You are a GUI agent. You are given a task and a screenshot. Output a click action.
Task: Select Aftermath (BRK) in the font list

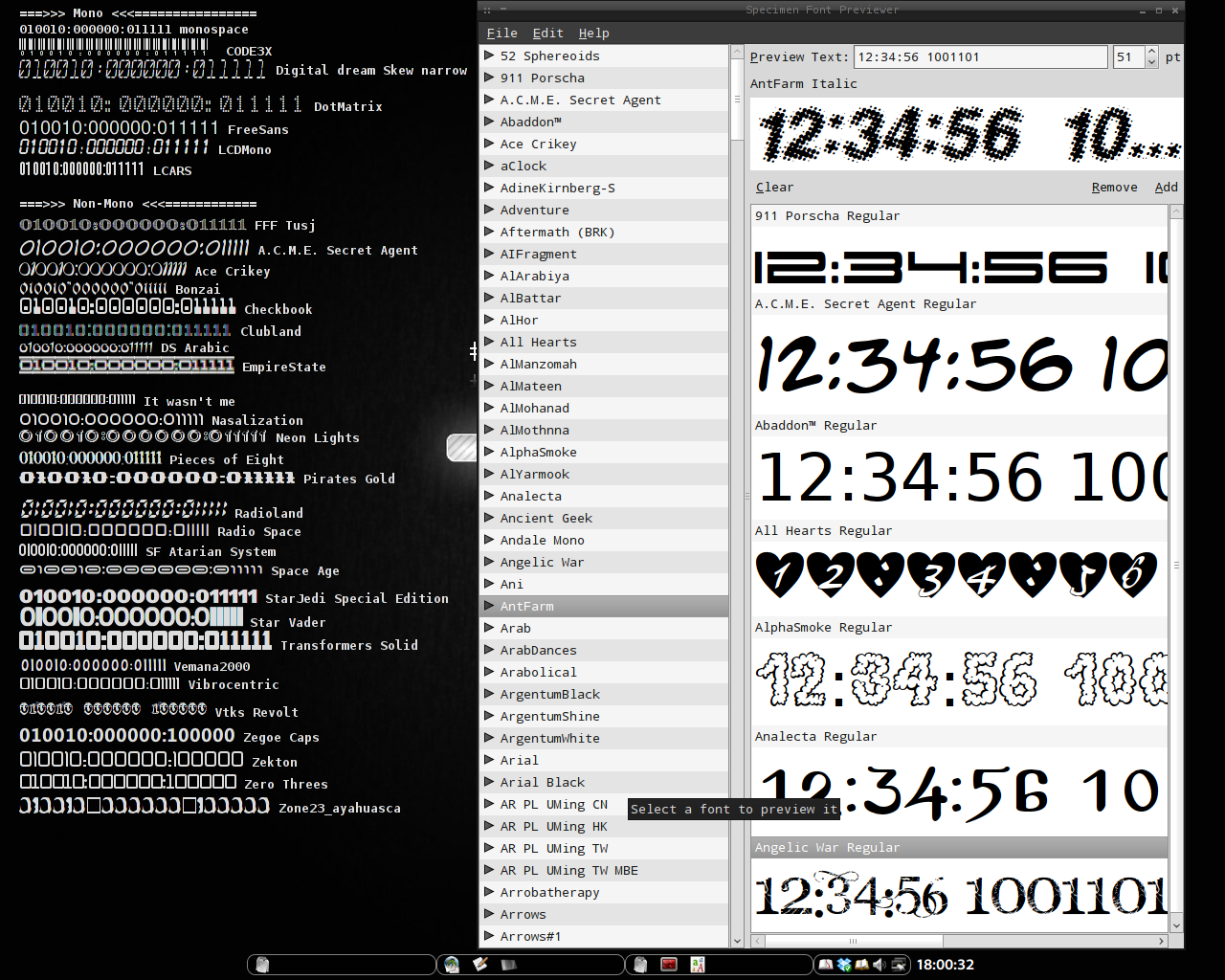[604, 232]
